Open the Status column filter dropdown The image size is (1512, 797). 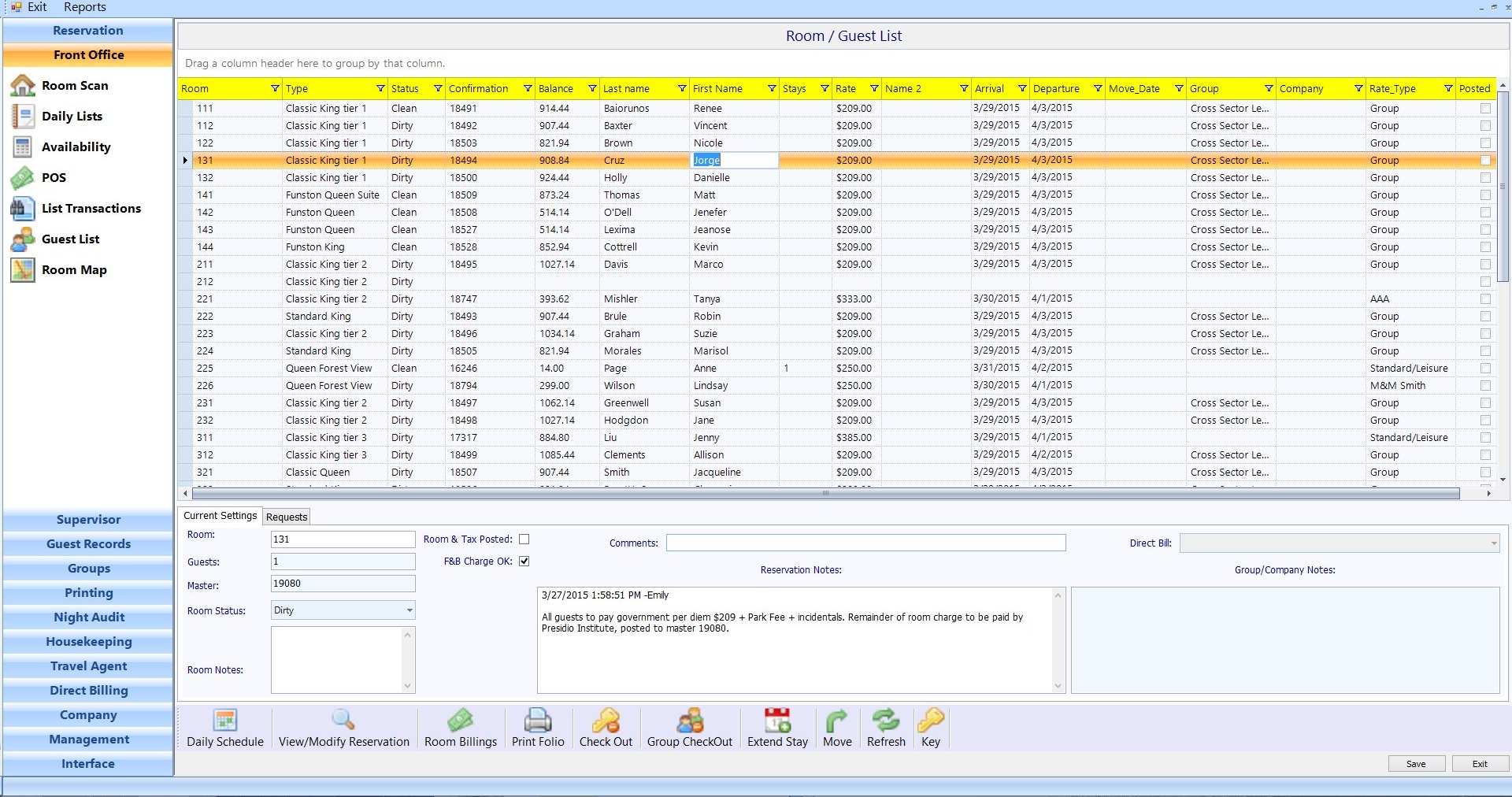[438, 89]
